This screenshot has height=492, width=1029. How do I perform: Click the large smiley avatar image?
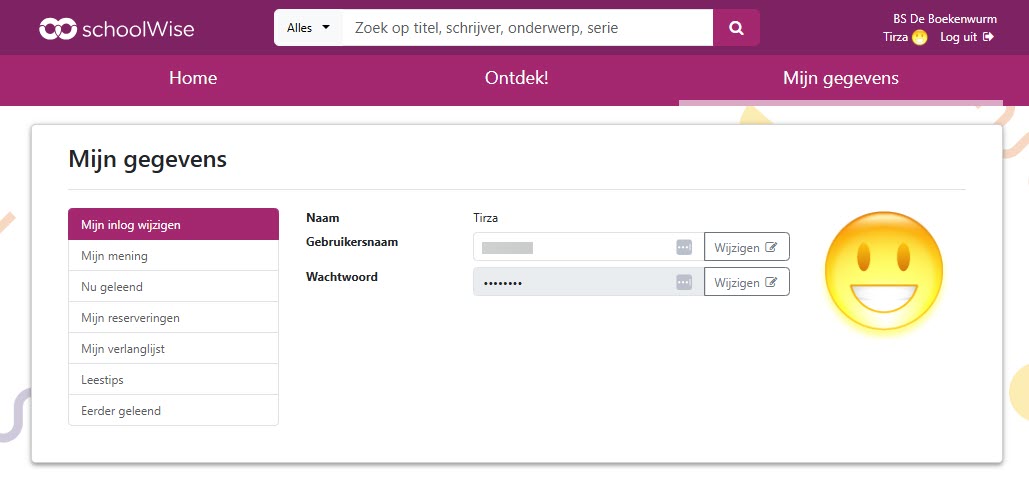pyautogui.click(x=884, y=270)
